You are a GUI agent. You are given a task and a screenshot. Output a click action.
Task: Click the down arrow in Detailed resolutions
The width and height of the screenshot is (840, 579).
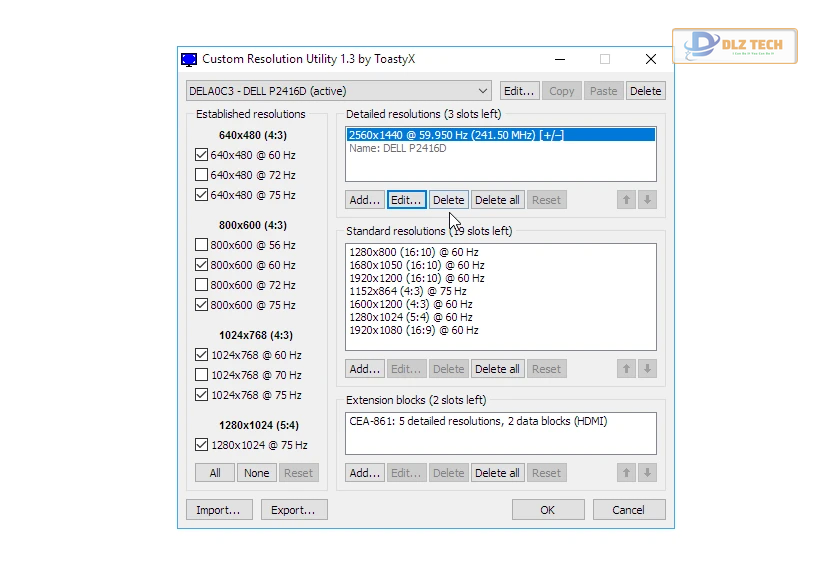click(647, 200)
